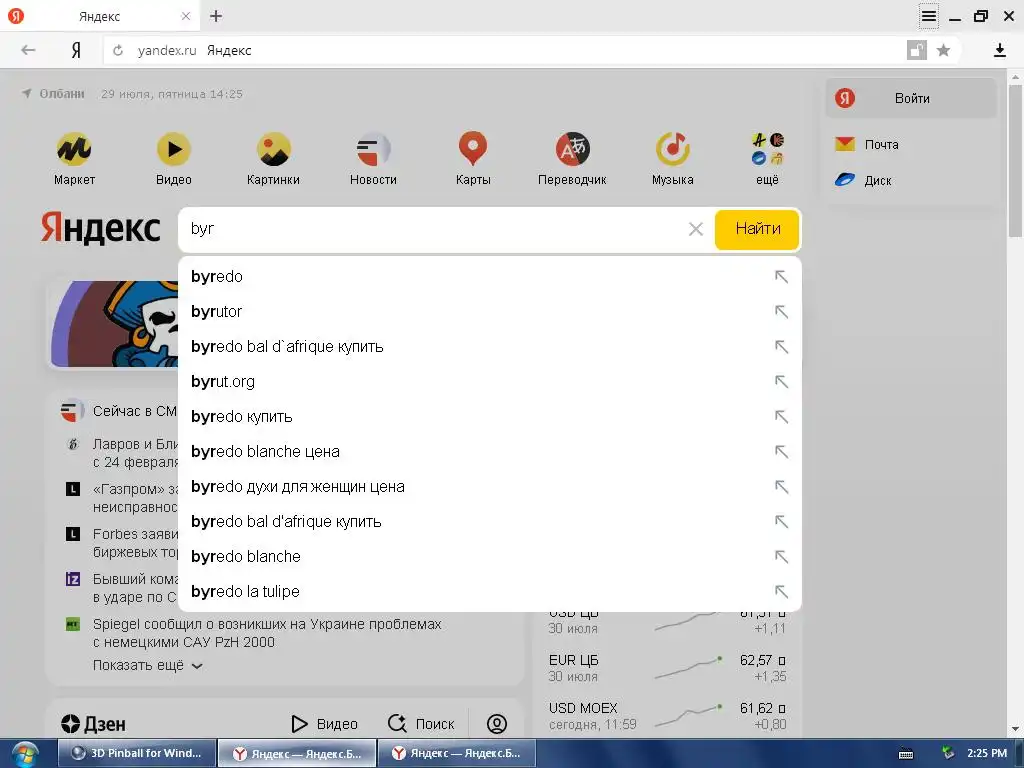Choose suggestion byredo bal d`afrique купить
Viewport: 1024px width, 768px height.
[x=490, y=347]
